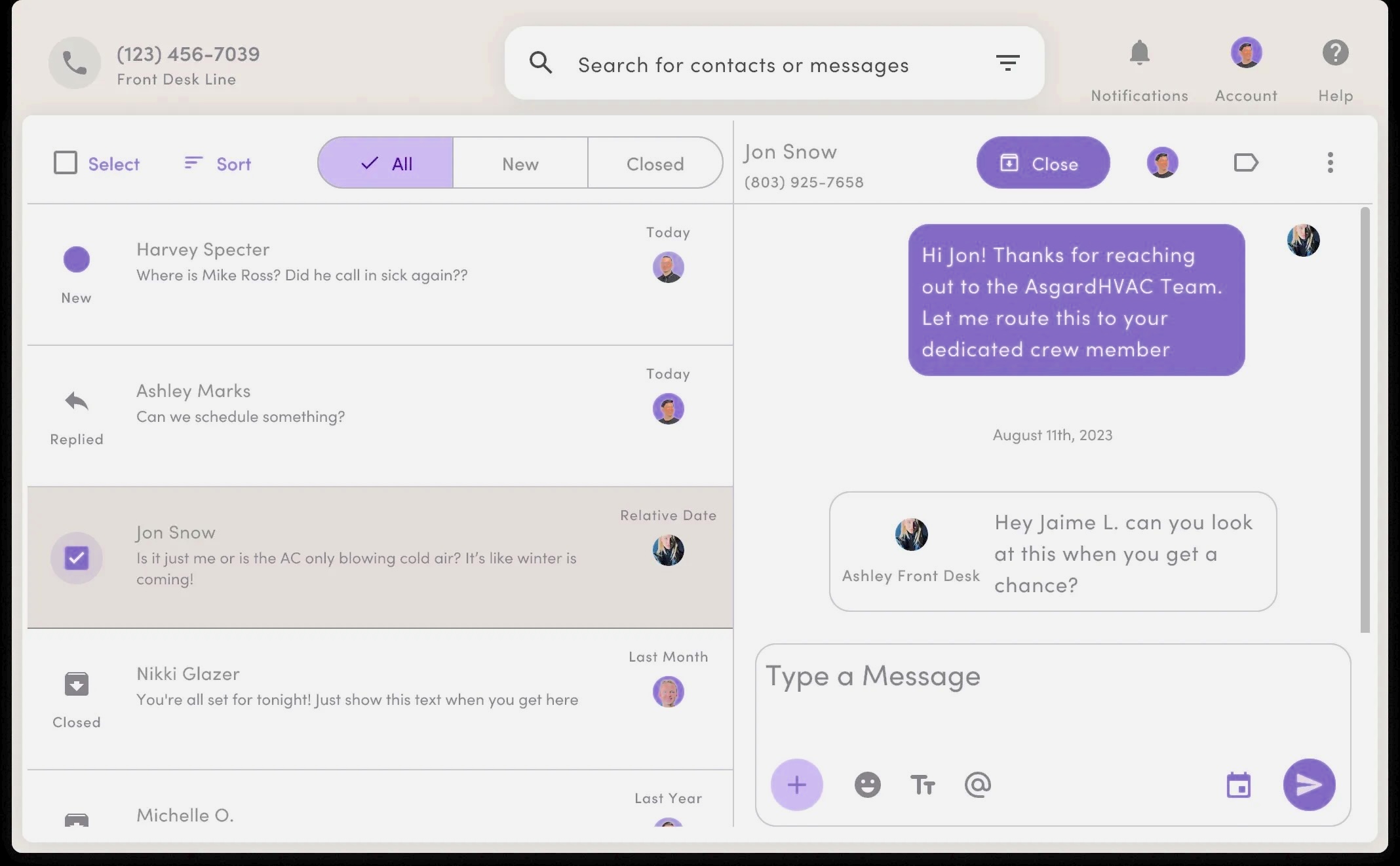Open Notifications from the bell icon
This screenshot has height=866, width=1400.
tap(1139, 52)
